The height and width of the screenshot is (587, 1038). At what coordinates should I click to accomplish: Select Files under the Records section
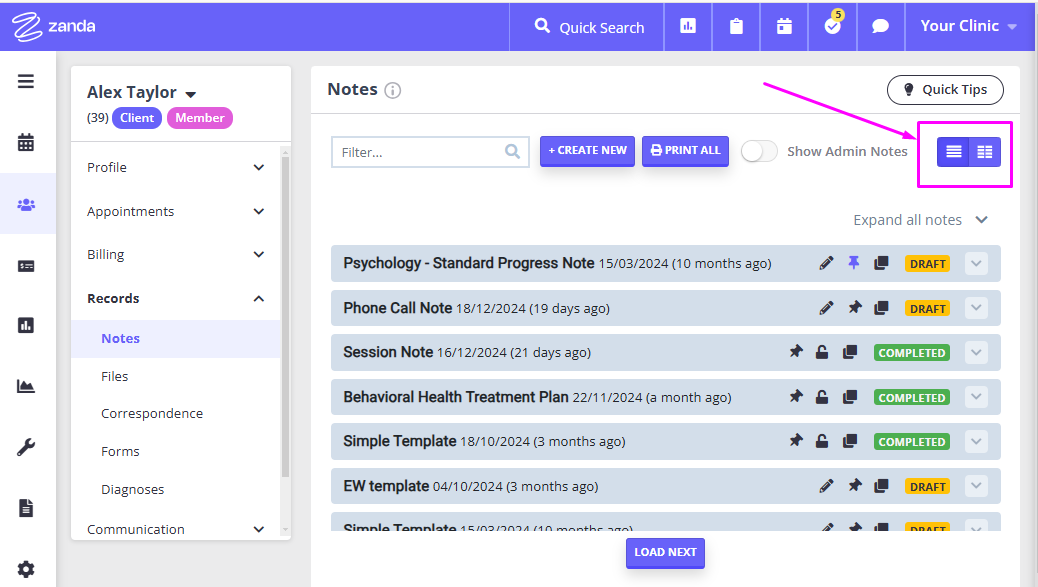pos(115,376)
